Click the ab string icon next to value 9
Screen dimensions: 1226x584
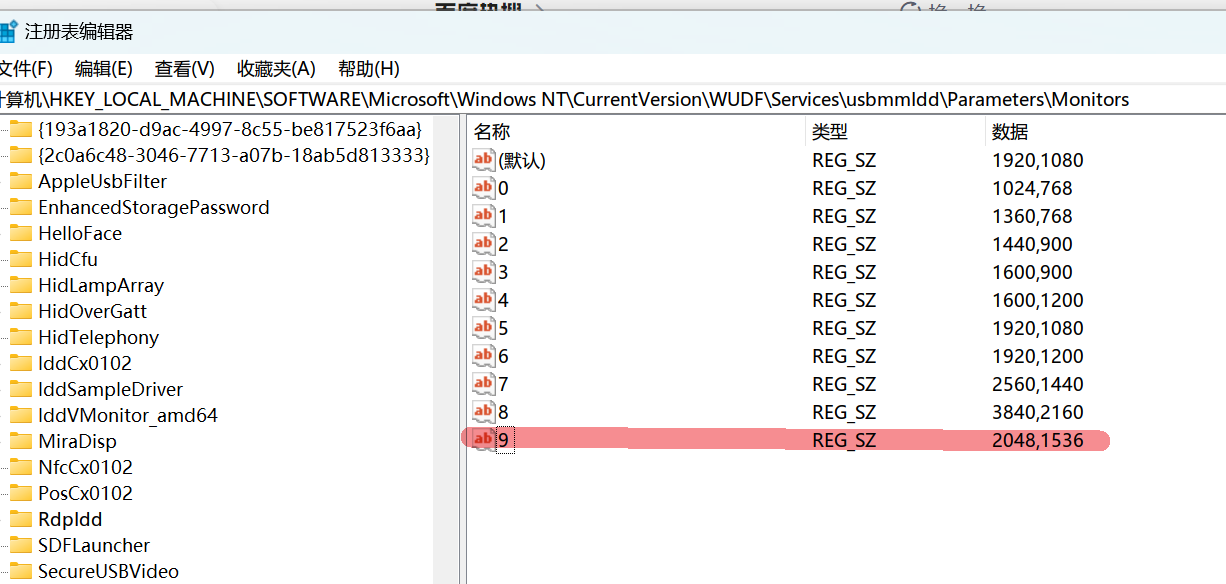482,439
